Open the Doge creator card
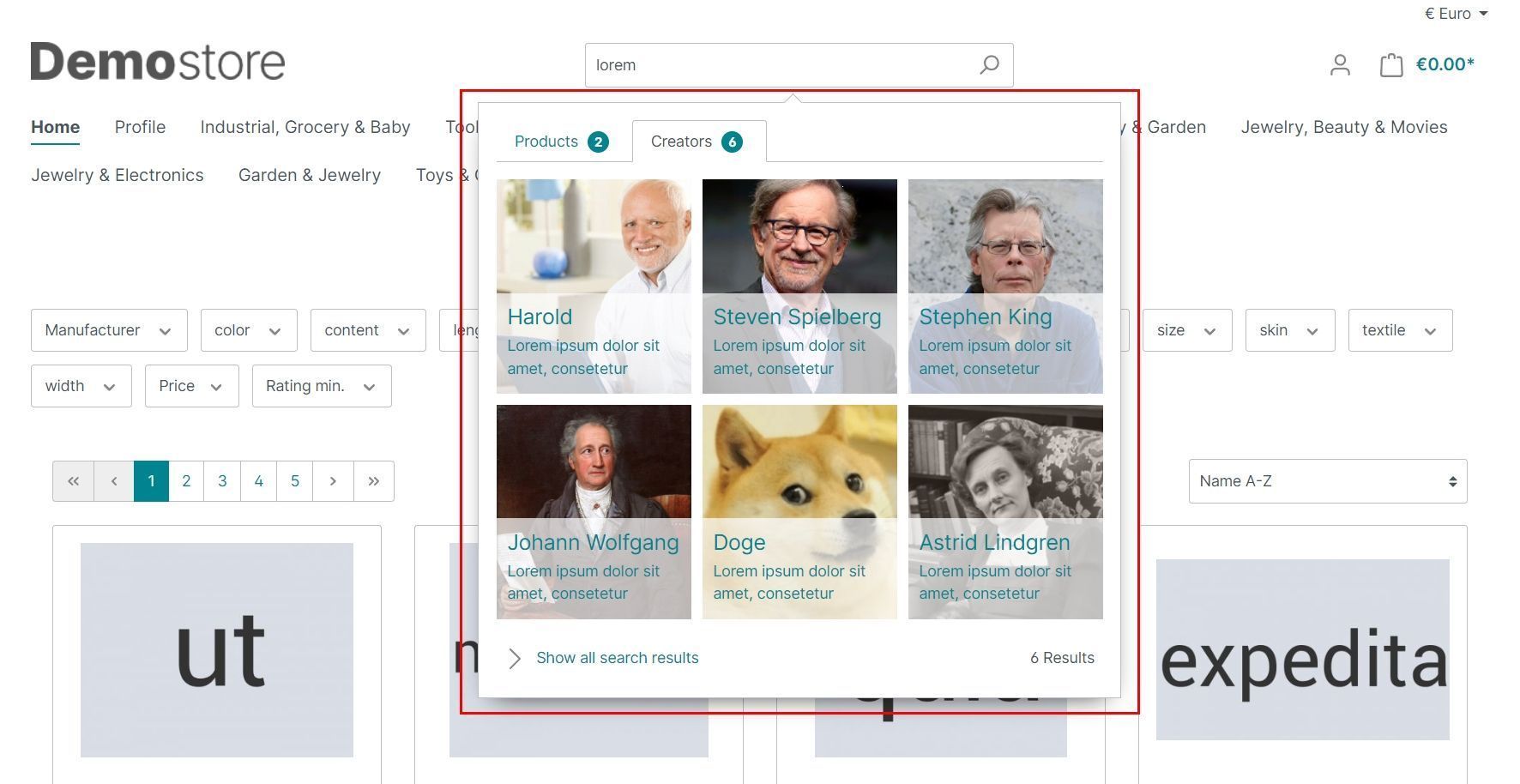The height and width of the screenshot is (784, 1520). (x=799, y=512)
